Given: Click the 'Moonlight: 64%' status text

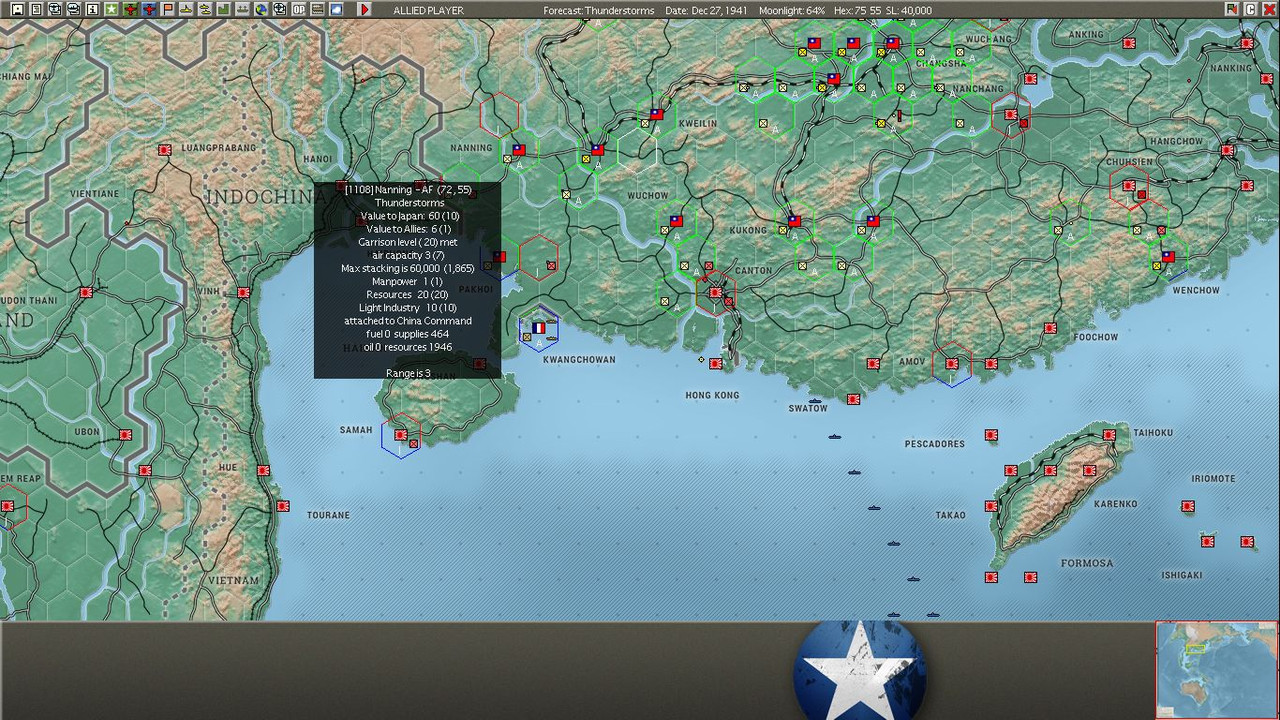Looking at the screenshot, I should [792, 10].
